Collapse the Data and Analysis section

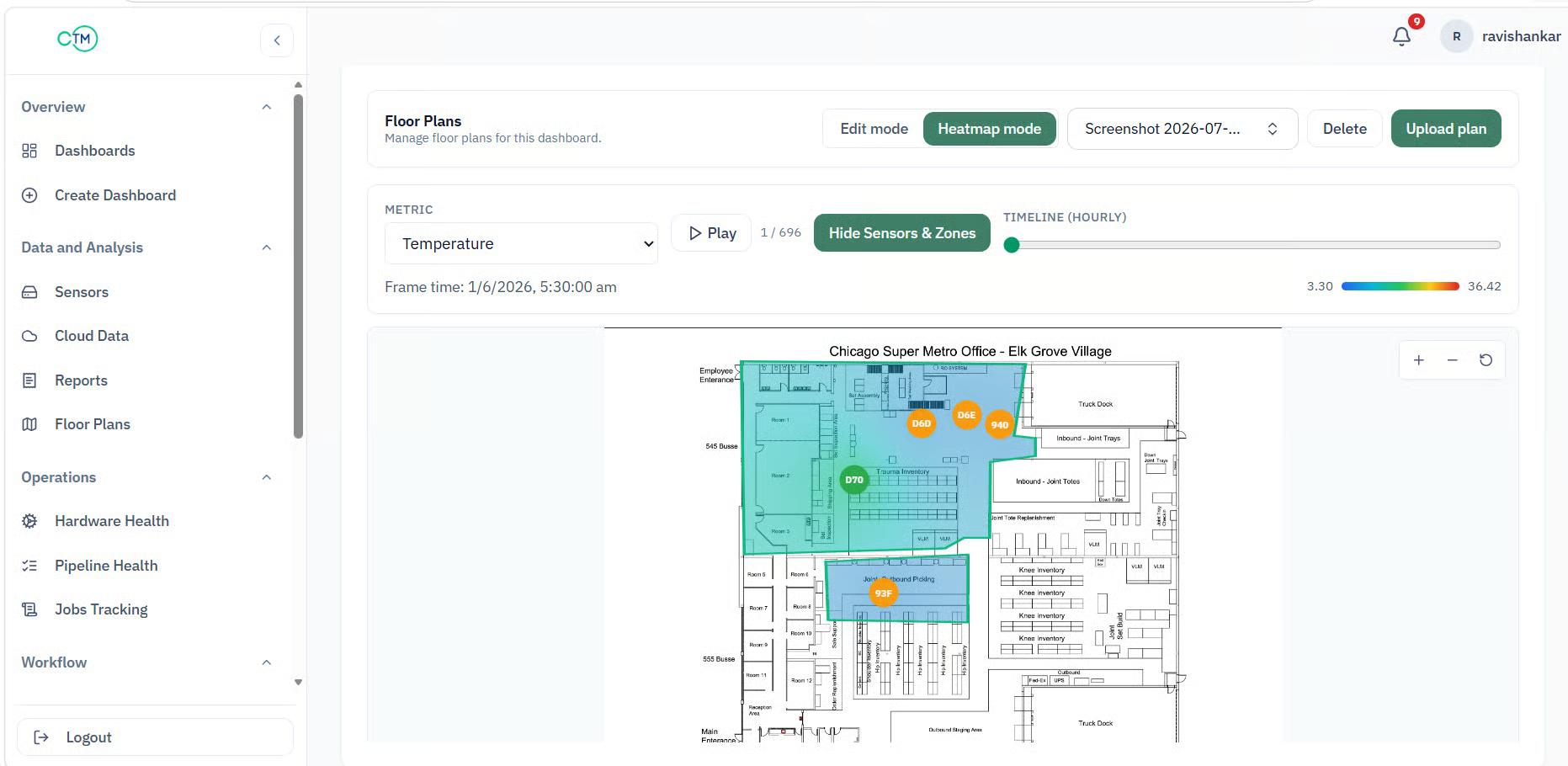(x=267, y=247)
